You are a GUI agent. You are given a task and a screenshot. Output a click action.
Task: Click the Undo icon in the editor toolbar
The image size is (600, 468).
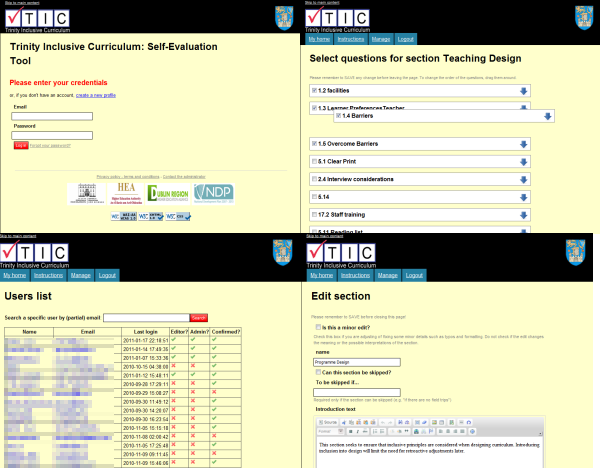(x=383, y=422)
